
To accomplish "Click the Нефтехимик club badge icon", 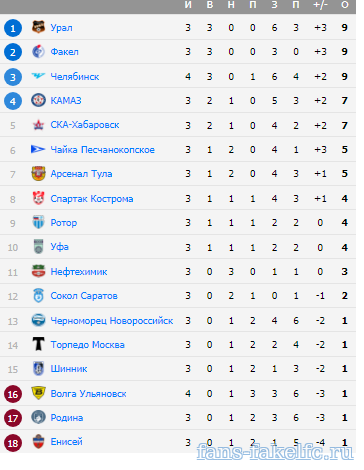I will point(38,271).
